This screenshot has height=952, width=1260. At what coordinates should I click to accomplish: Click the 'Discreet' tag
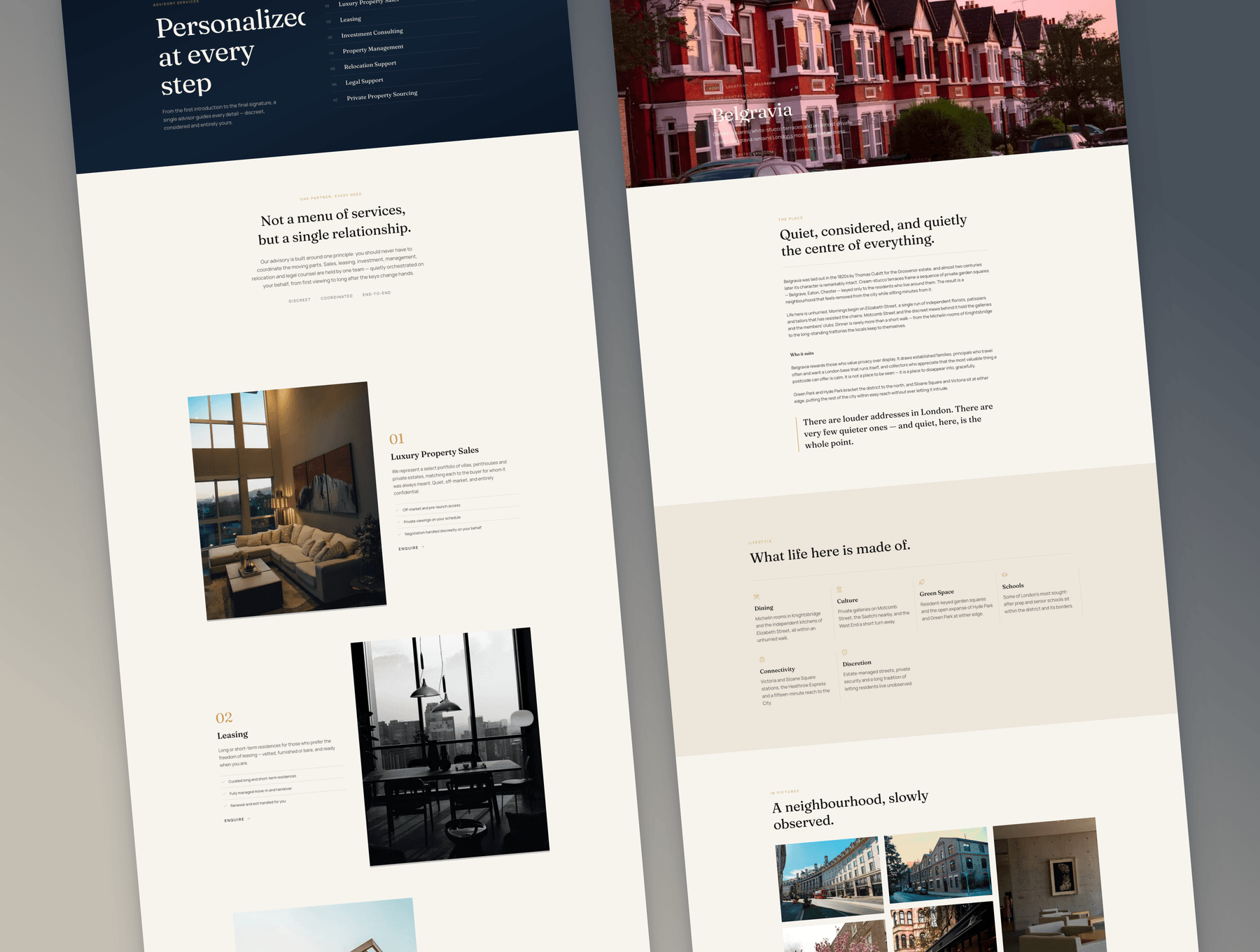(300, 300)
